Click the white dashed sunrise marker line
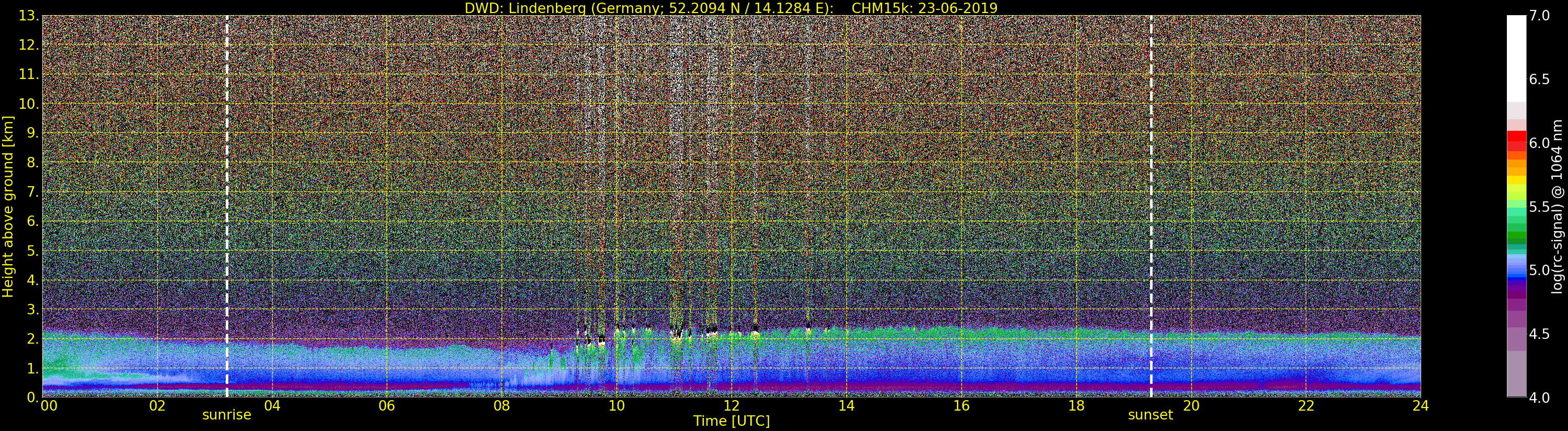 click(226, 207)
